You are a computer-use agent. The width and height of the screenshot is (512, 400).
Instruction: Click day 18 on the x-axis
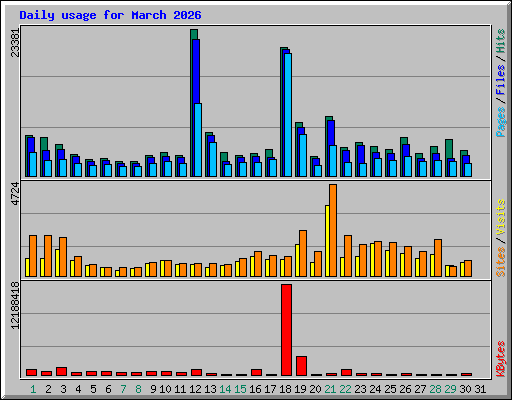285,389
